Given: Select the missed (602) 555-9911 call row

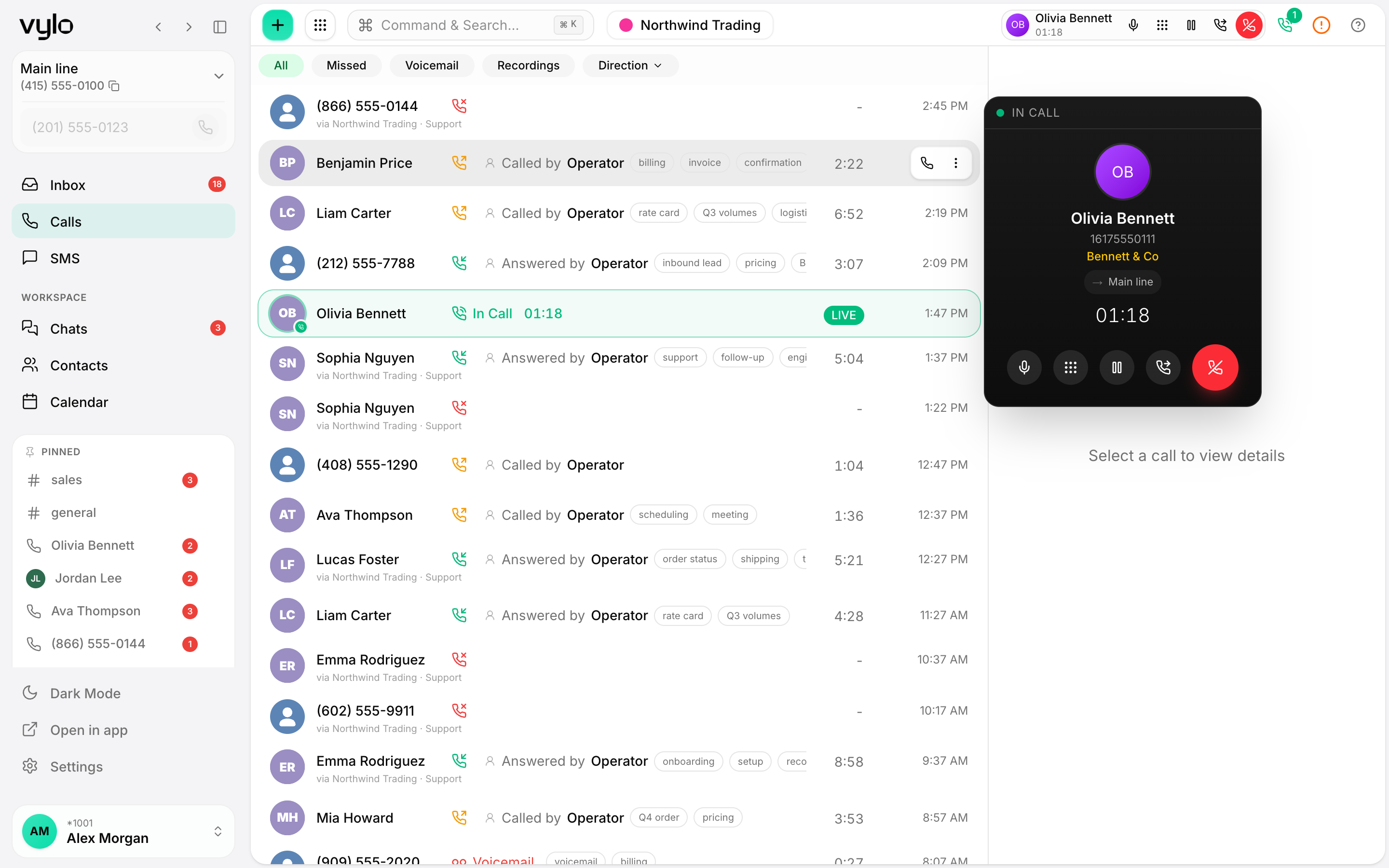Looking at the screenshot, I should 619,717.
